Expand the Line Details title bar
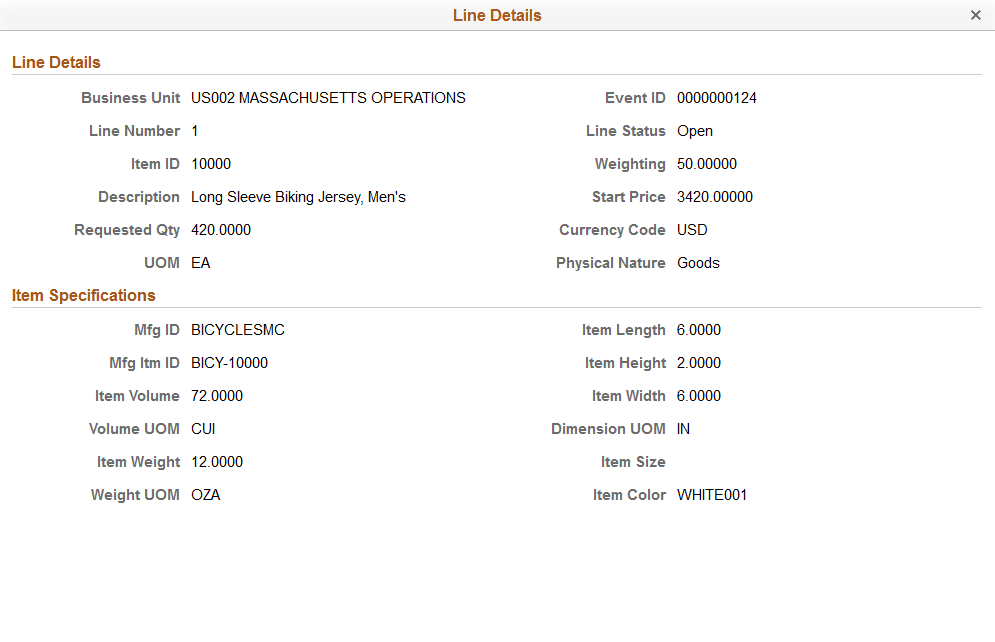Image resolution: width=995 pixels, height=642 pixels. (x=497, y=15)
